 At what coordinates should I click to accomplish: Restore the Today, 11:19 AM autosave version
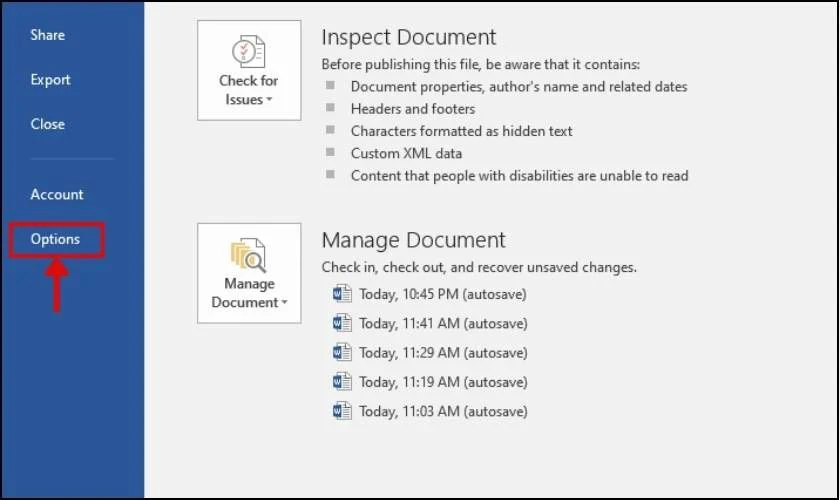444,382
